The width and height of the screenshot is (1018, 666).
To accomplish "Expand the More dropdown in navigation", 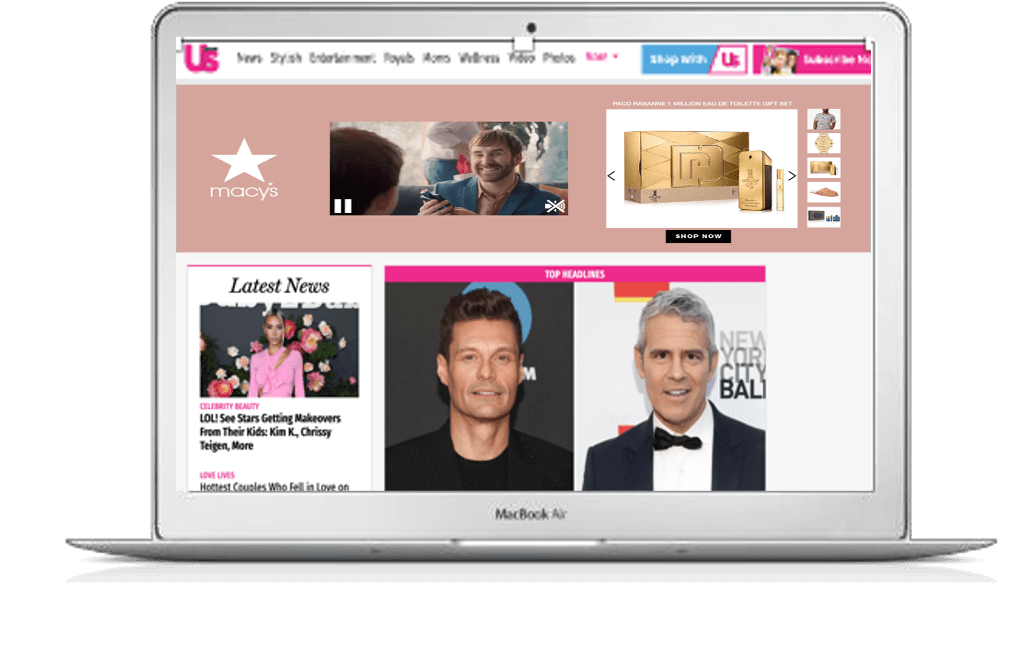I will pos(601,57).
